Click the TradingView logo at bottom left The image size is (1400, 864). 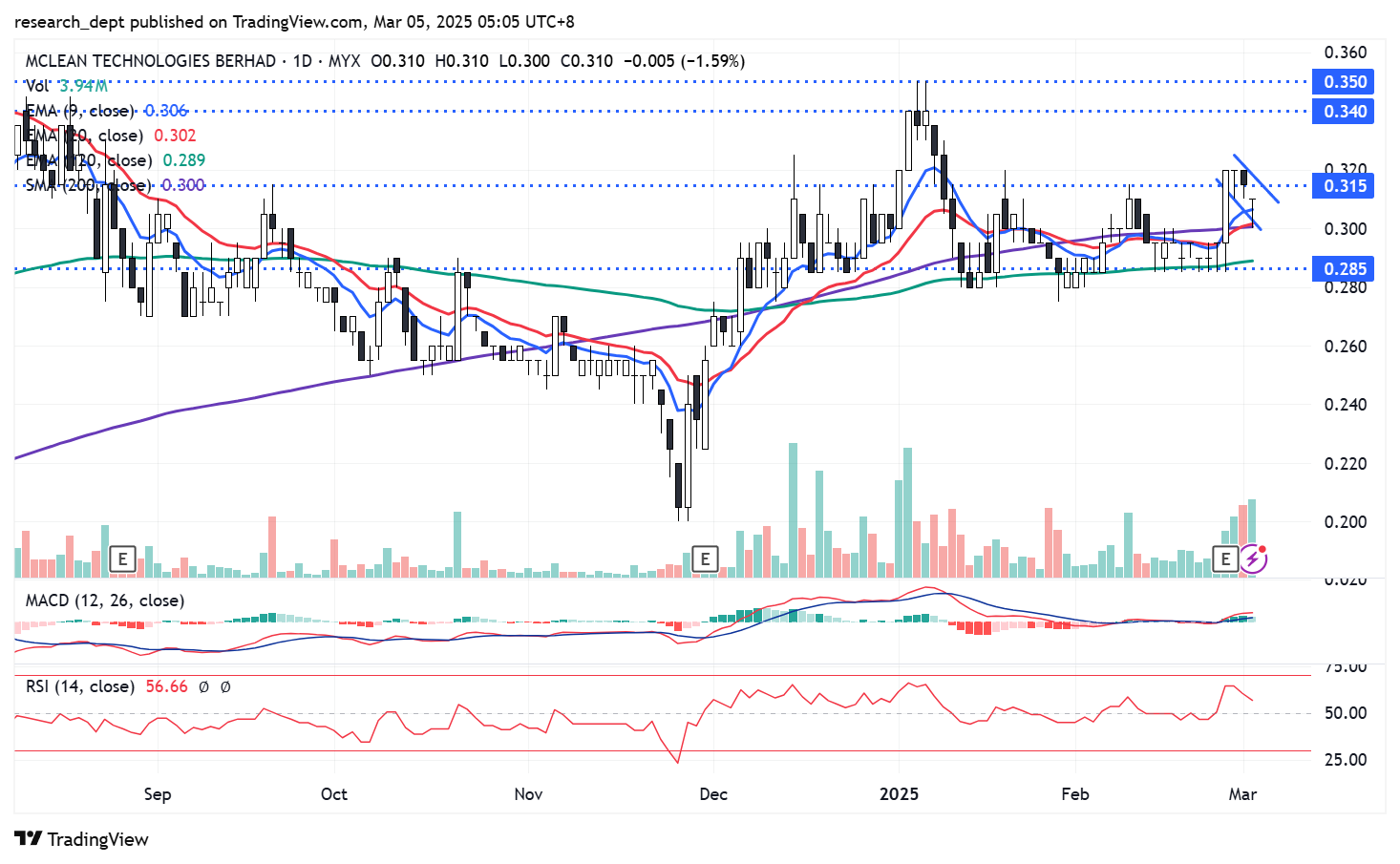(x=81, y=839)
